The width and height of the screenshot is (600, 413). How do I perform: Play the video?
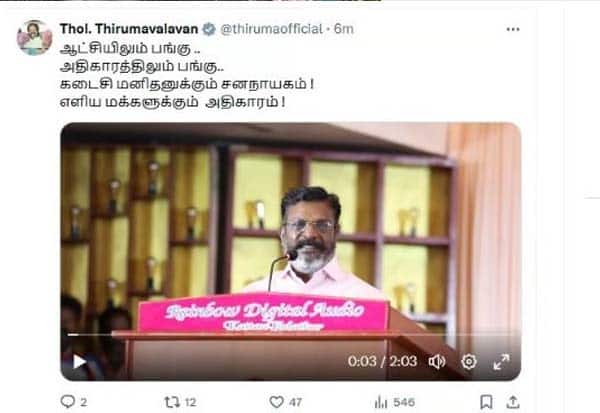[x=79, y=361]
